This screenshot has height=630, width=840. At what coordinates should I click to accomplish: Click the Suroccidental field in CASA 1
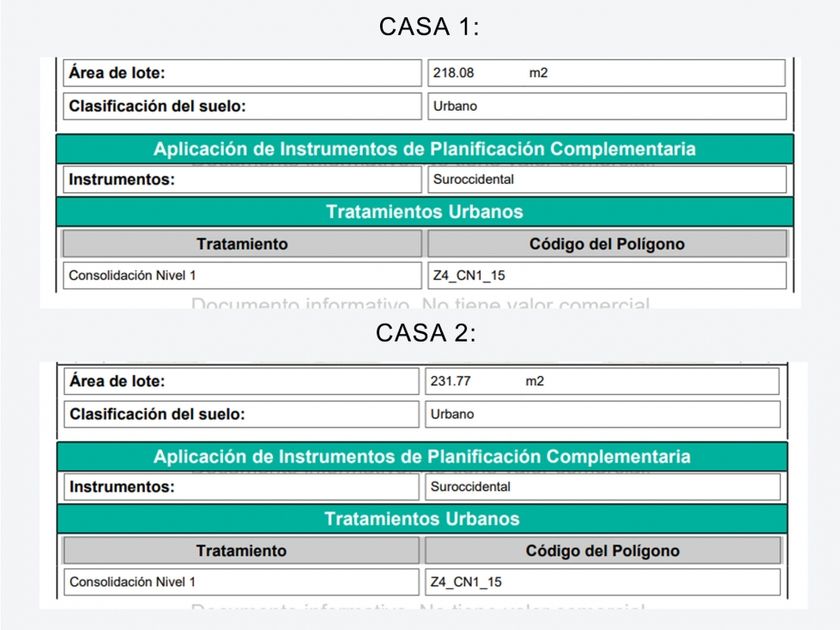tap(607, 180)
